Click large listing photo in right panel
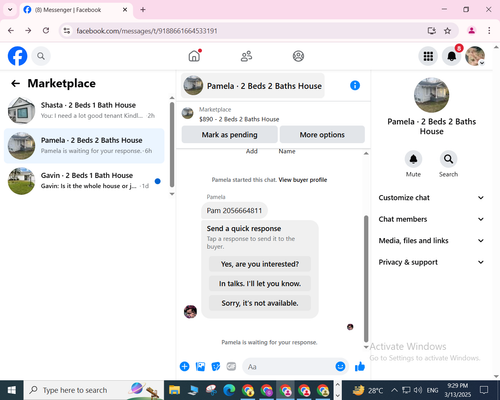Viewport: 500px width, 400px height. pyautogui.click(x=431, y=95)
